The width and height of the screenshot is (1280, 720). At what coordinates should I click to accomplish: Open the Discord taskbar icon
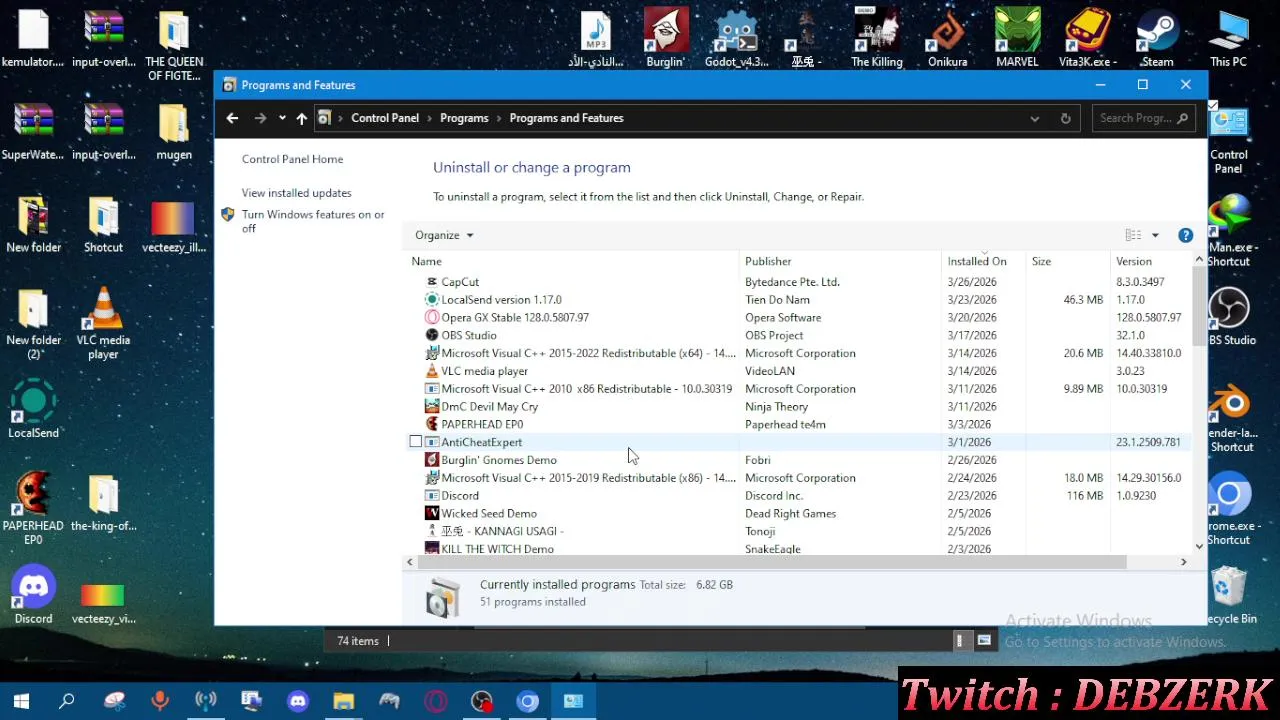pos(297,702)
